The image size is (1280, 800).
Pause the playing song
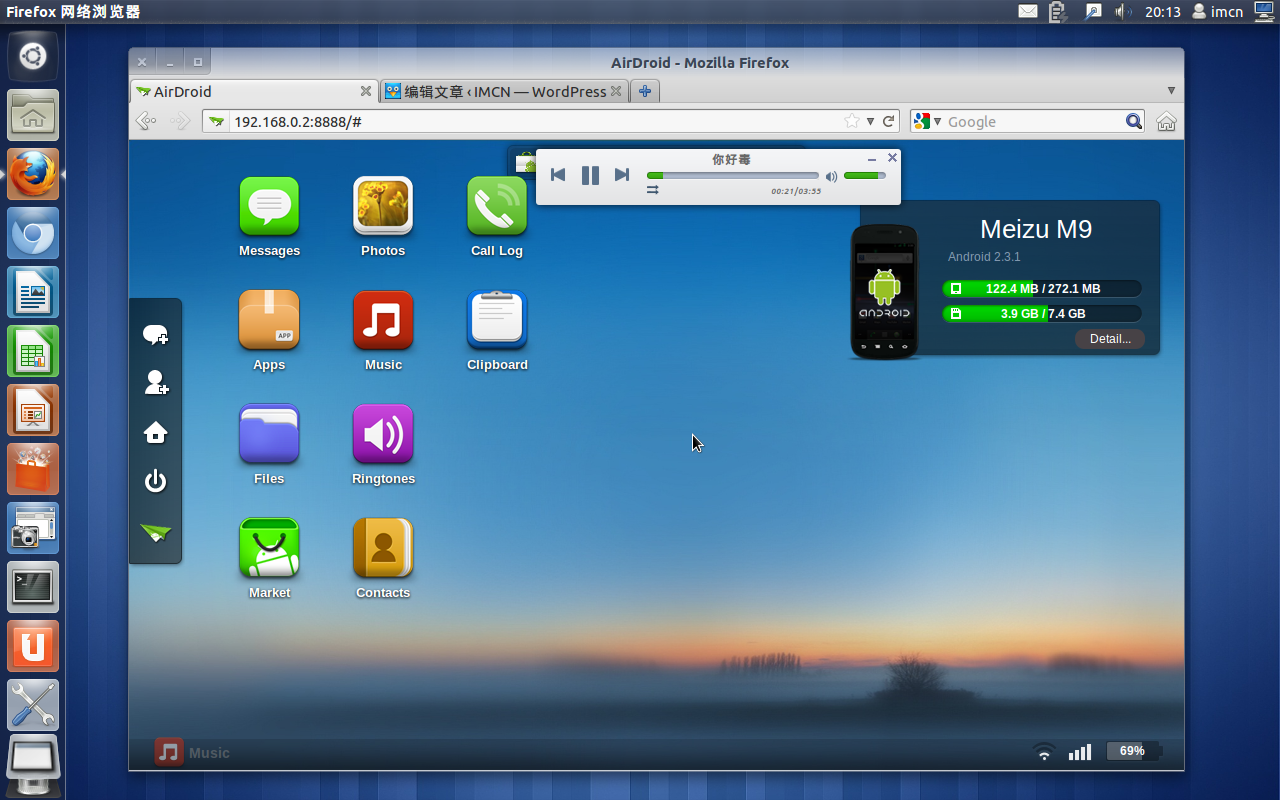(590, 176)
